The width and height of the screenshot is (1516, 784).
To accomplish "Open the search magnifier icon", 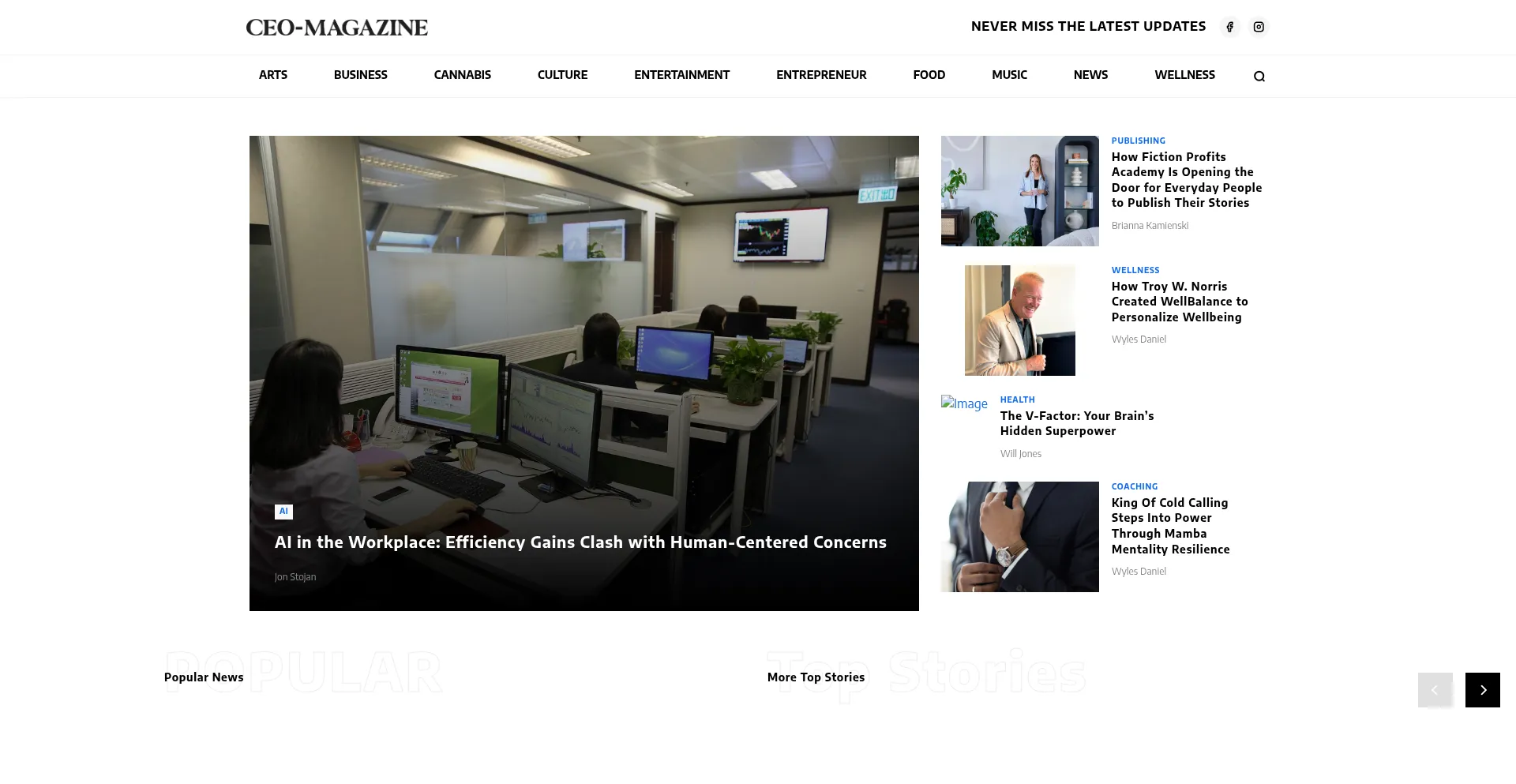I will [1259, 77].
